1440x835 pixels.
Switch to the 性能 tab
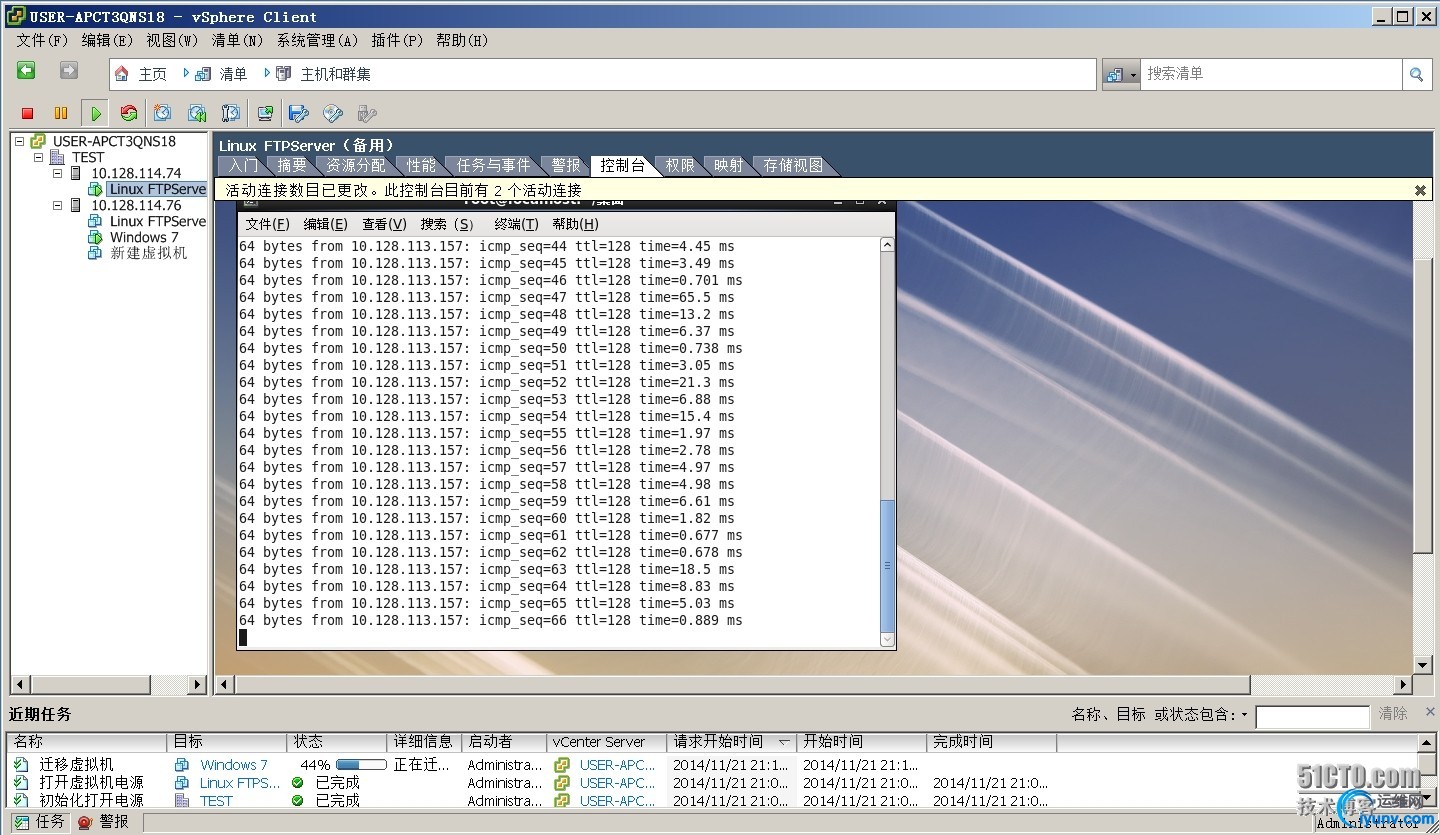421,165
